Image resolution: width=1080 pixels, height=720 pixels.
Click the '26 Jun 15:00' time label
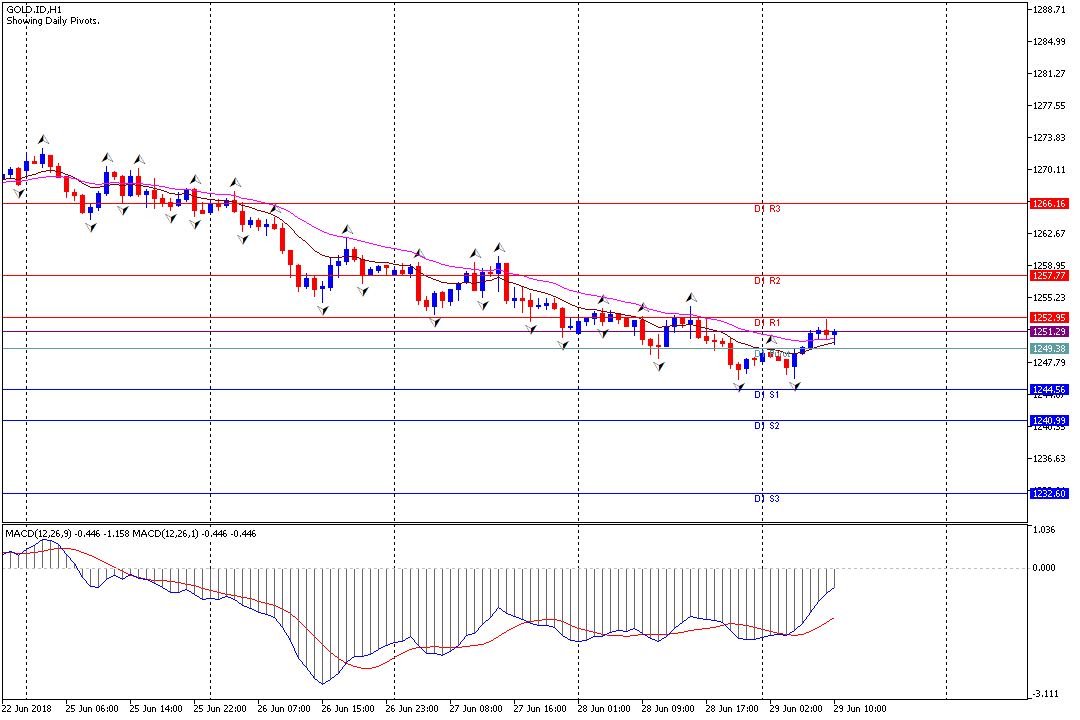[x=348, y=709]
